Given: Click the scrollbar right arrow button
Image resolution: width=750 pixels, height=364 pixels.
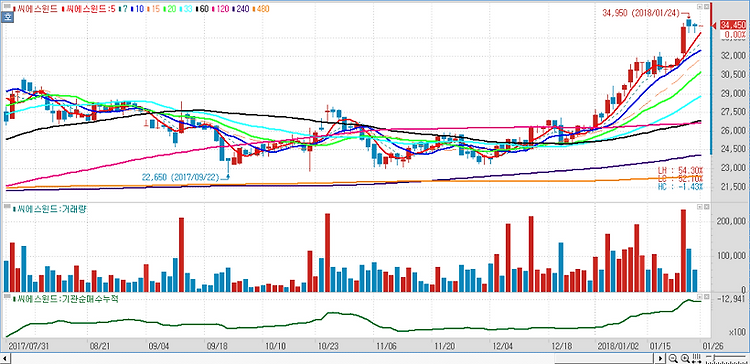Looking at the screenshot, I should pyautogui.click(x=661, y=358).
